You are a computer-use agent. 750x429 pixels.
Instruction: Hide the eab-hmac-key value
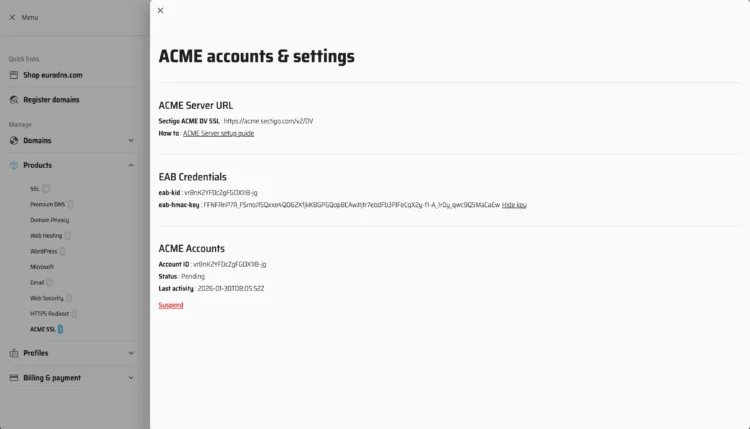(x=514, y=205)
